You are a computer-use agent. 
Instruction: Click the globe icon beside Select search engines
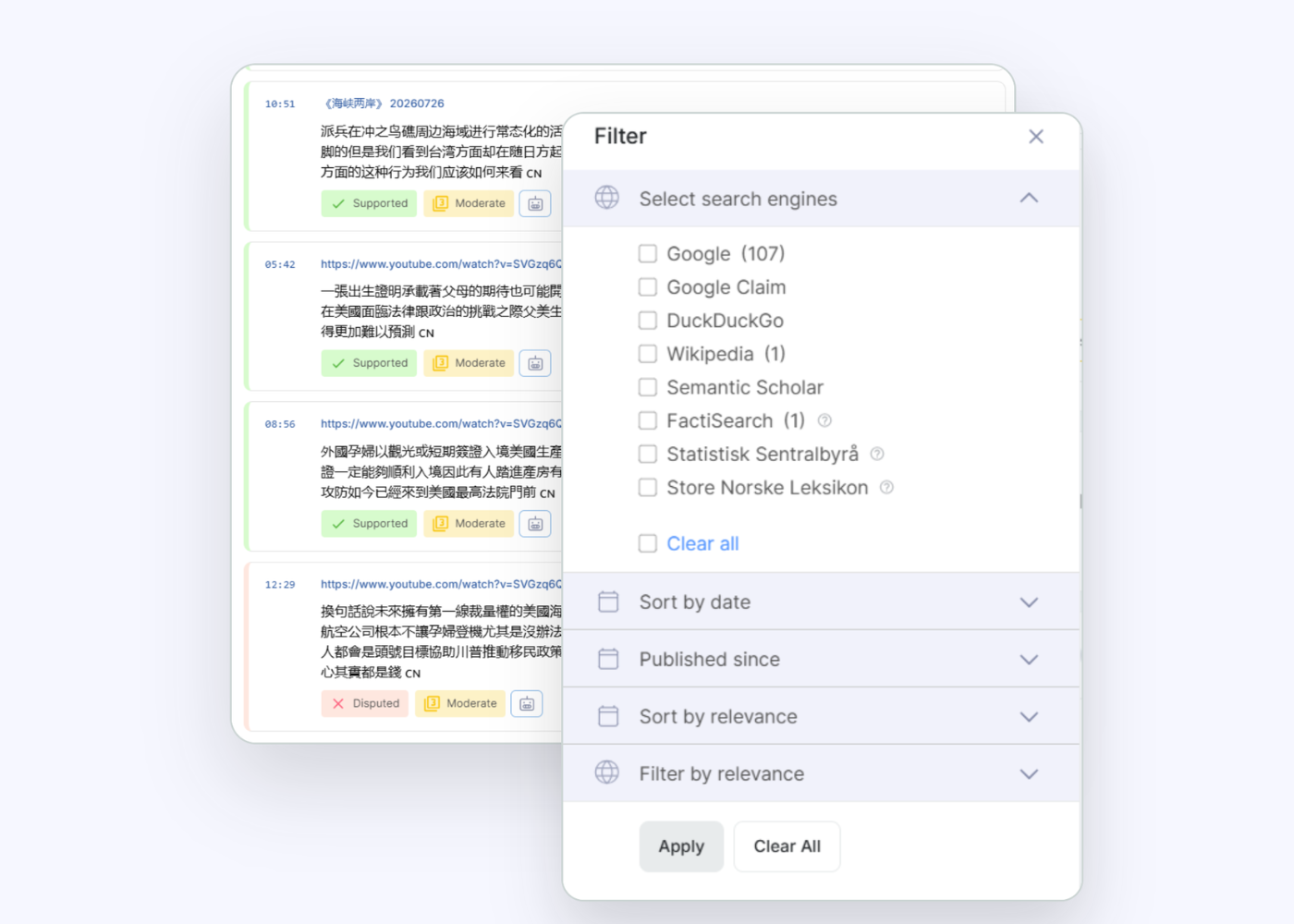click(607, 198)
